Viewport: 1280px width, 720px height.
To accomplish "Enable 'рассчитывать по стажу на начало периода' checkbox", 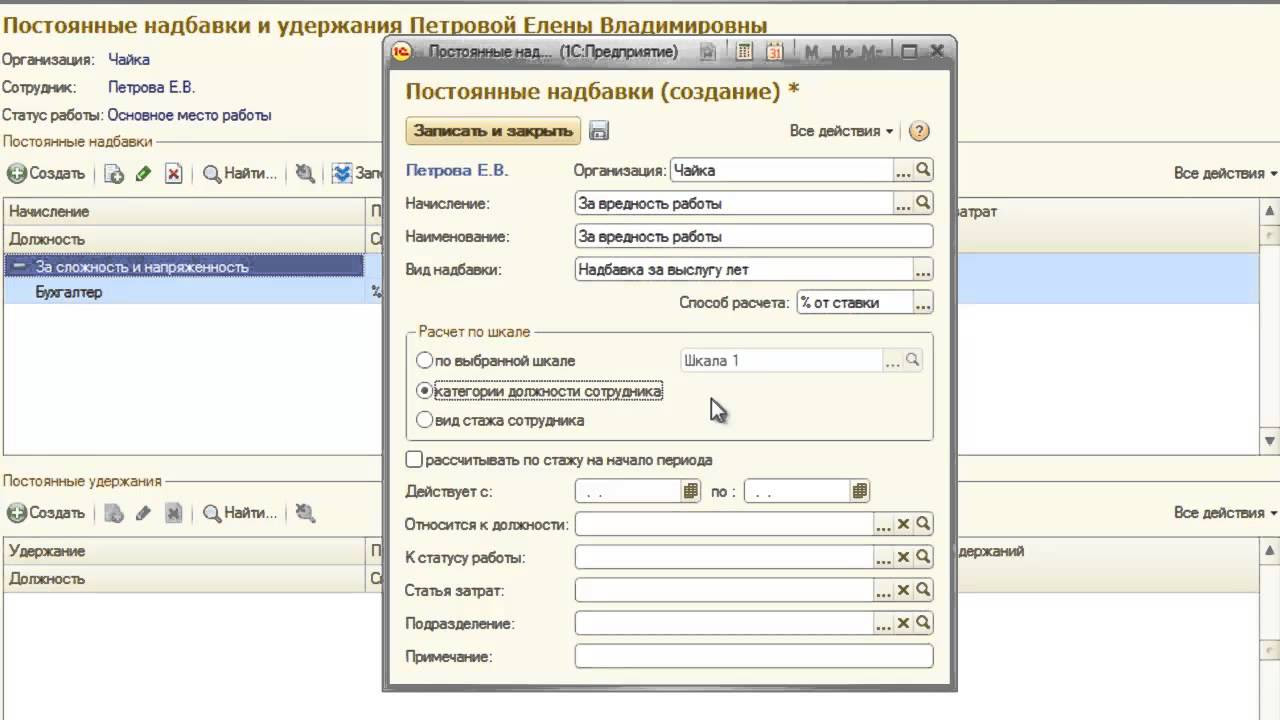I will tap(414, 460).
